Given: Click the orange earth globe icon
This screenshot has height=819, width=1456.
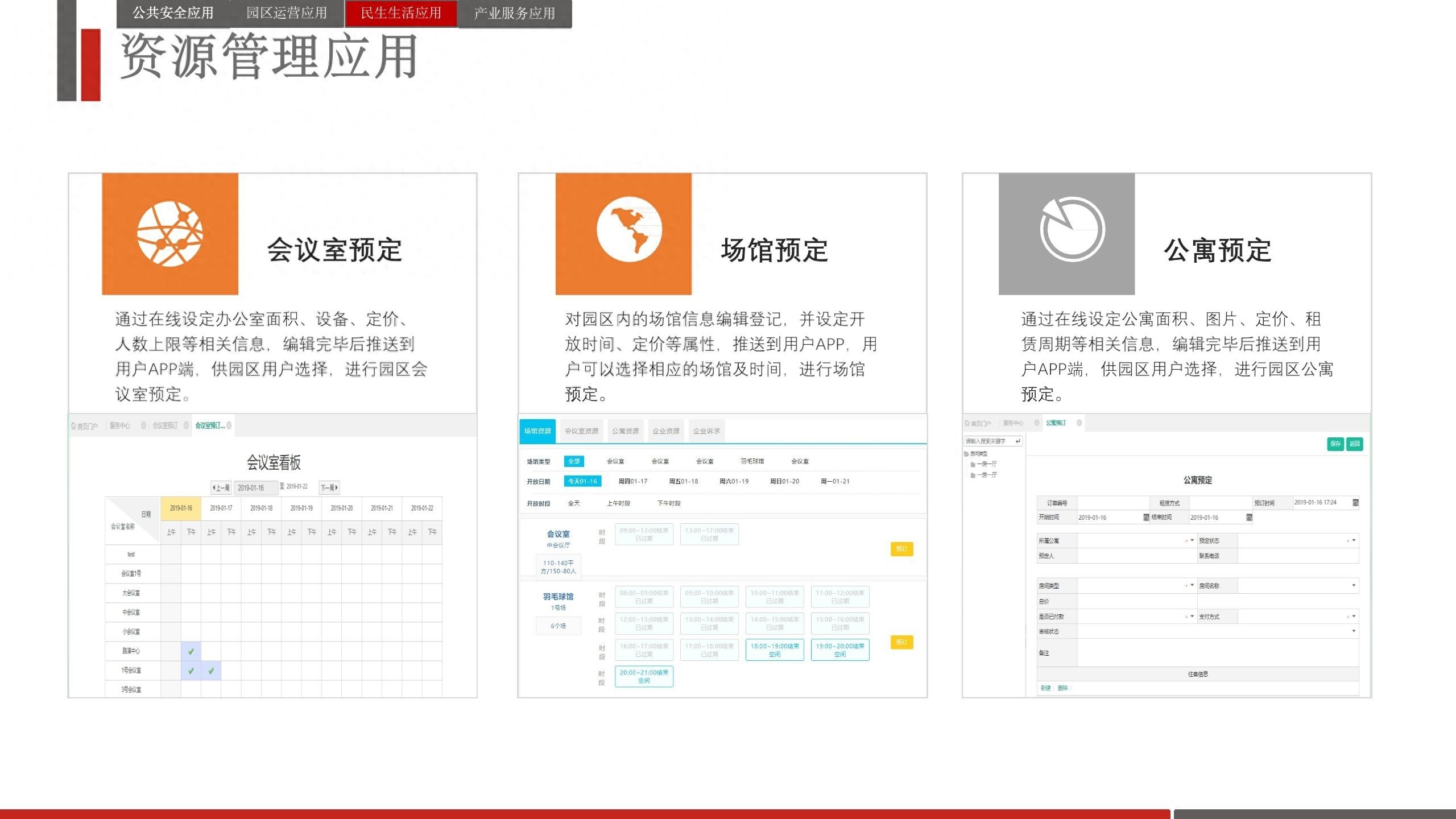Looking at the screenshot, I should pos(629,230).
